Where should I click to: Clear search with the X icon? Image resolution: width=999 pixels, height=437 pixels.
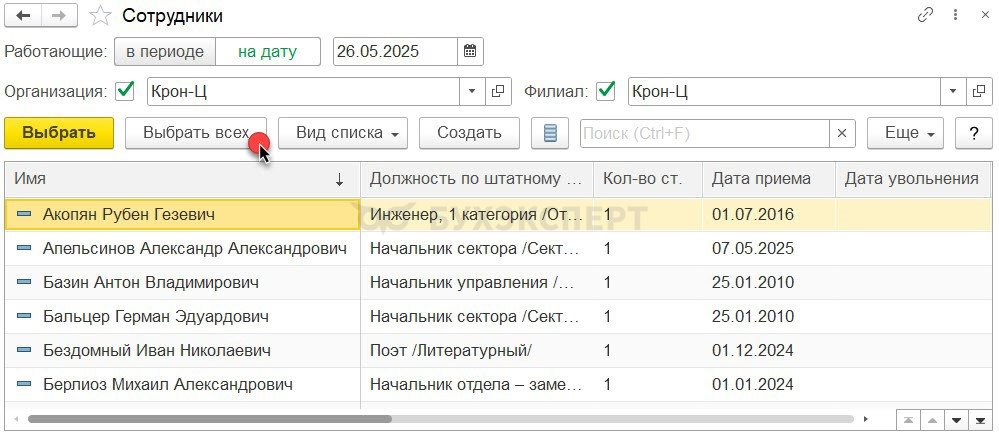(842, 133)
